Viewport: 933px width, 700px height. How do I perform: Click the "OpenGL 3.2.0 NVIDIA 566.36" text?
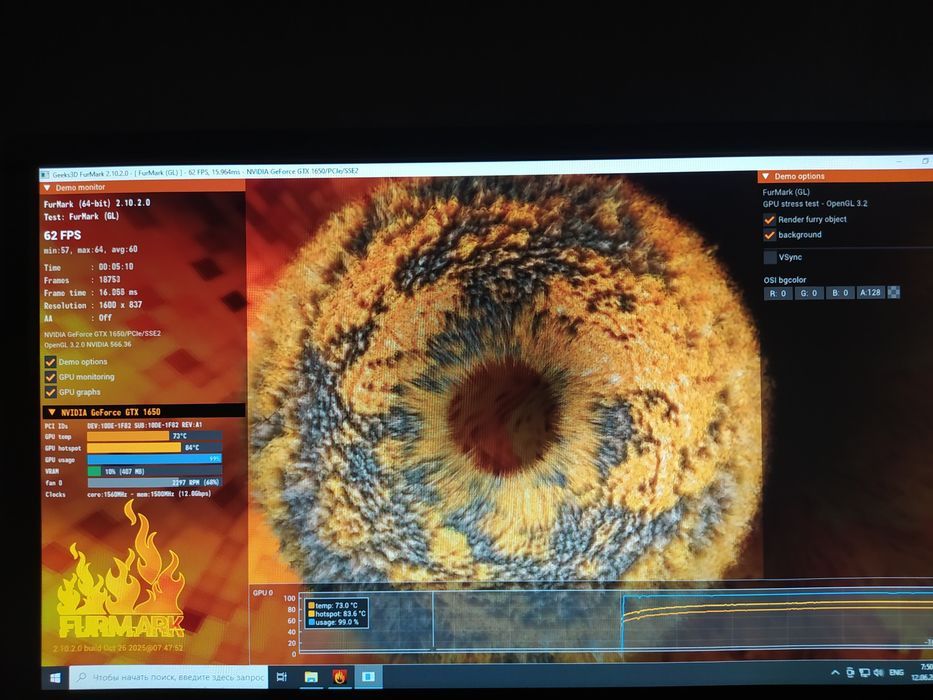pyautogui.click(x=87, y=345)
